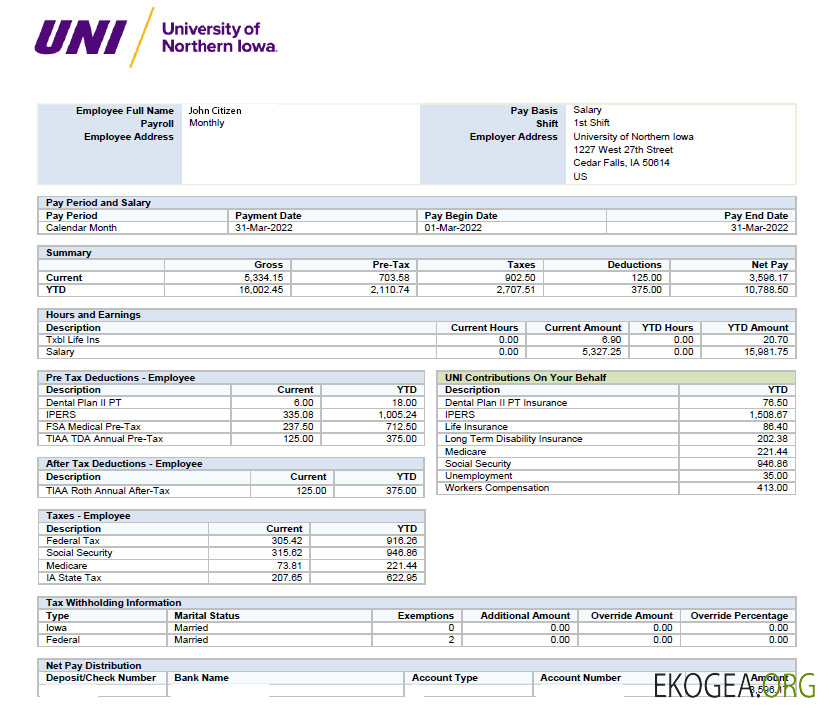Select Medicare contribution YTD 221.44
The height and width of the screenshot is (717, 827).
(x=772, y=452)
